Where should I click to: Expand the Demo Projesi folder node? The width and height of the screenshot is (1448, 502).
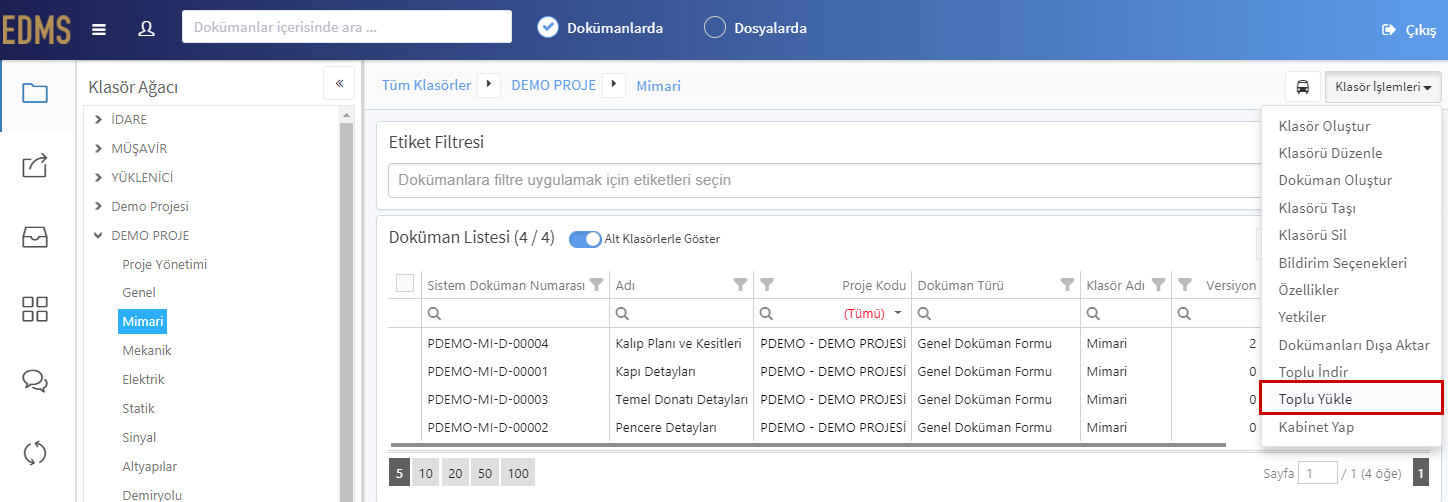[98, 207]
